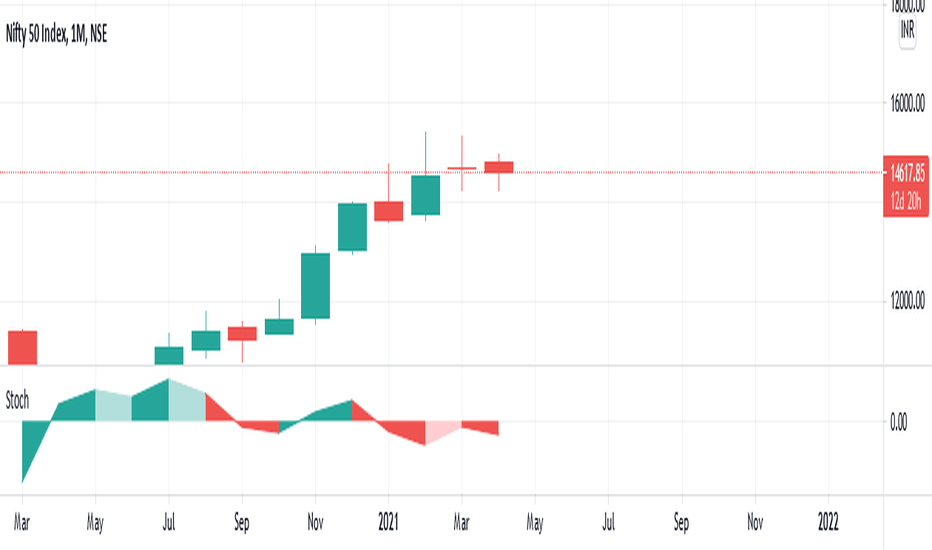Select the 2021 label on time axis
The height and width of the screenshot is (550, 932).
(388, 522)
